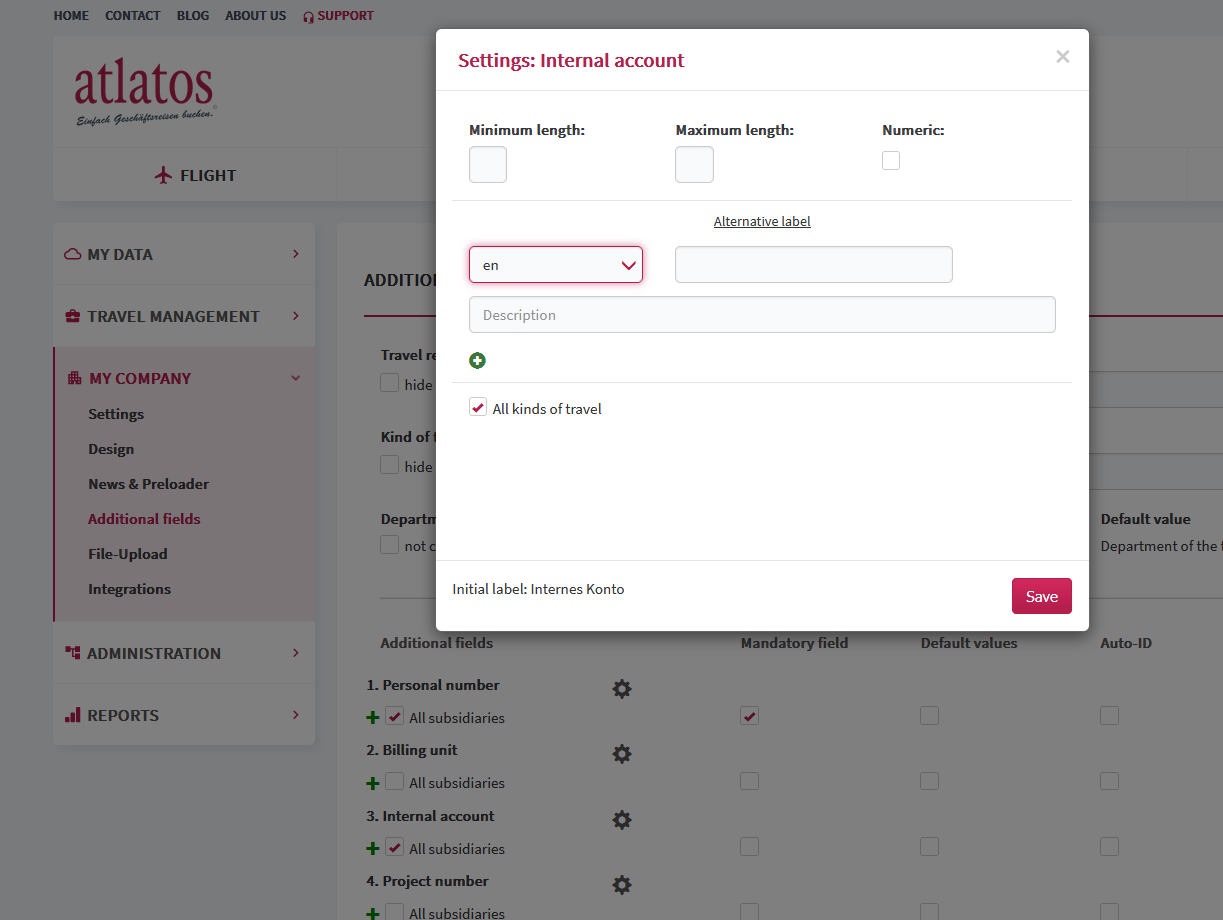
Task: Enable the Numeric checkbox
Action: pos(891,161)
